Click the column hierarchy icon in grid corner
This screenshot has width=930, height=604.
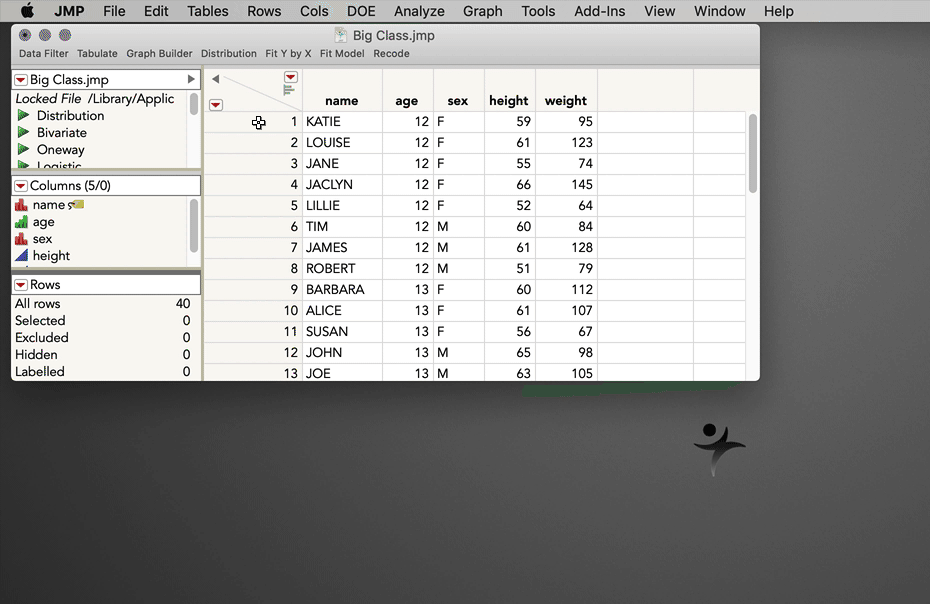(x=289, y=90)
